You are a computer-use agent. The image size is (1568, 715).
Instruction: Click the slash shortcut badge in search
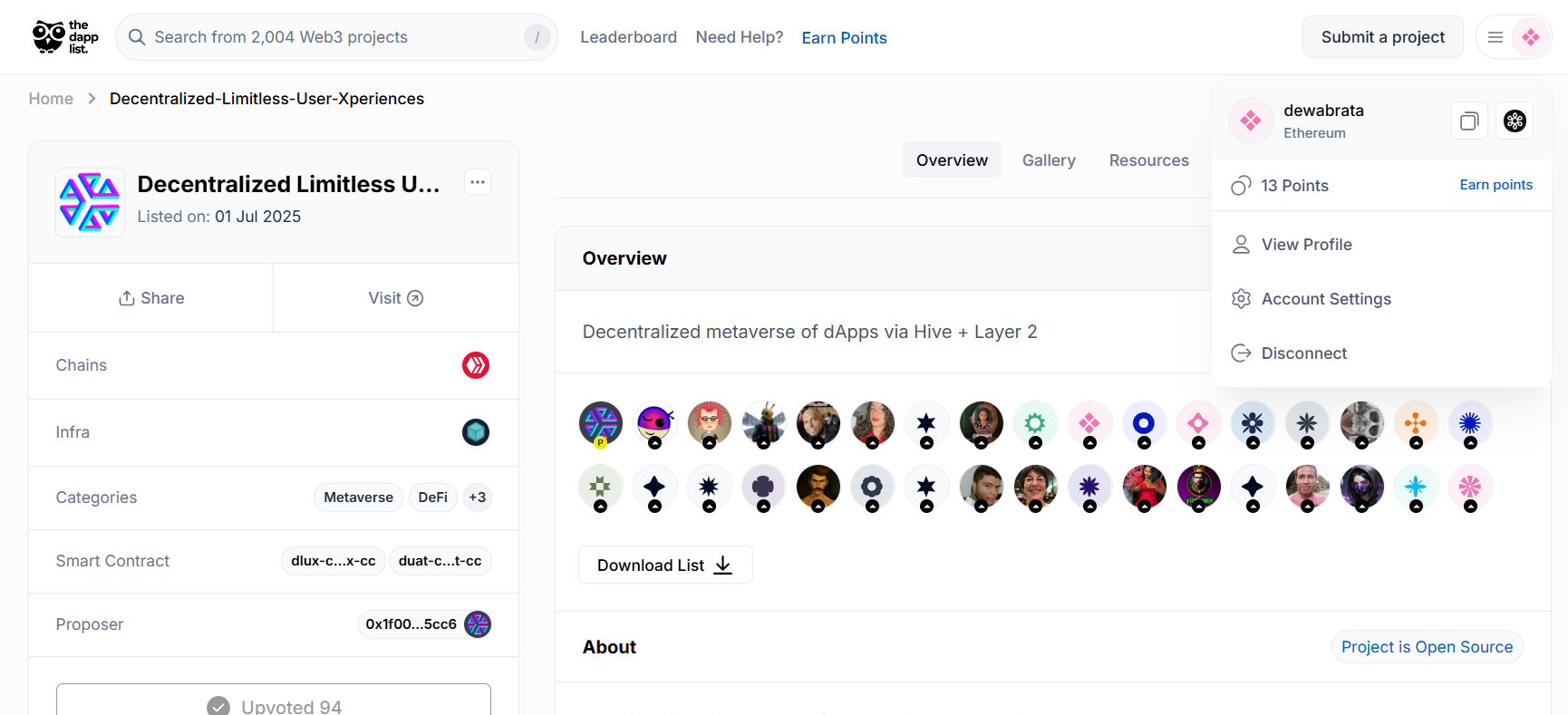[x=537, y=37]
